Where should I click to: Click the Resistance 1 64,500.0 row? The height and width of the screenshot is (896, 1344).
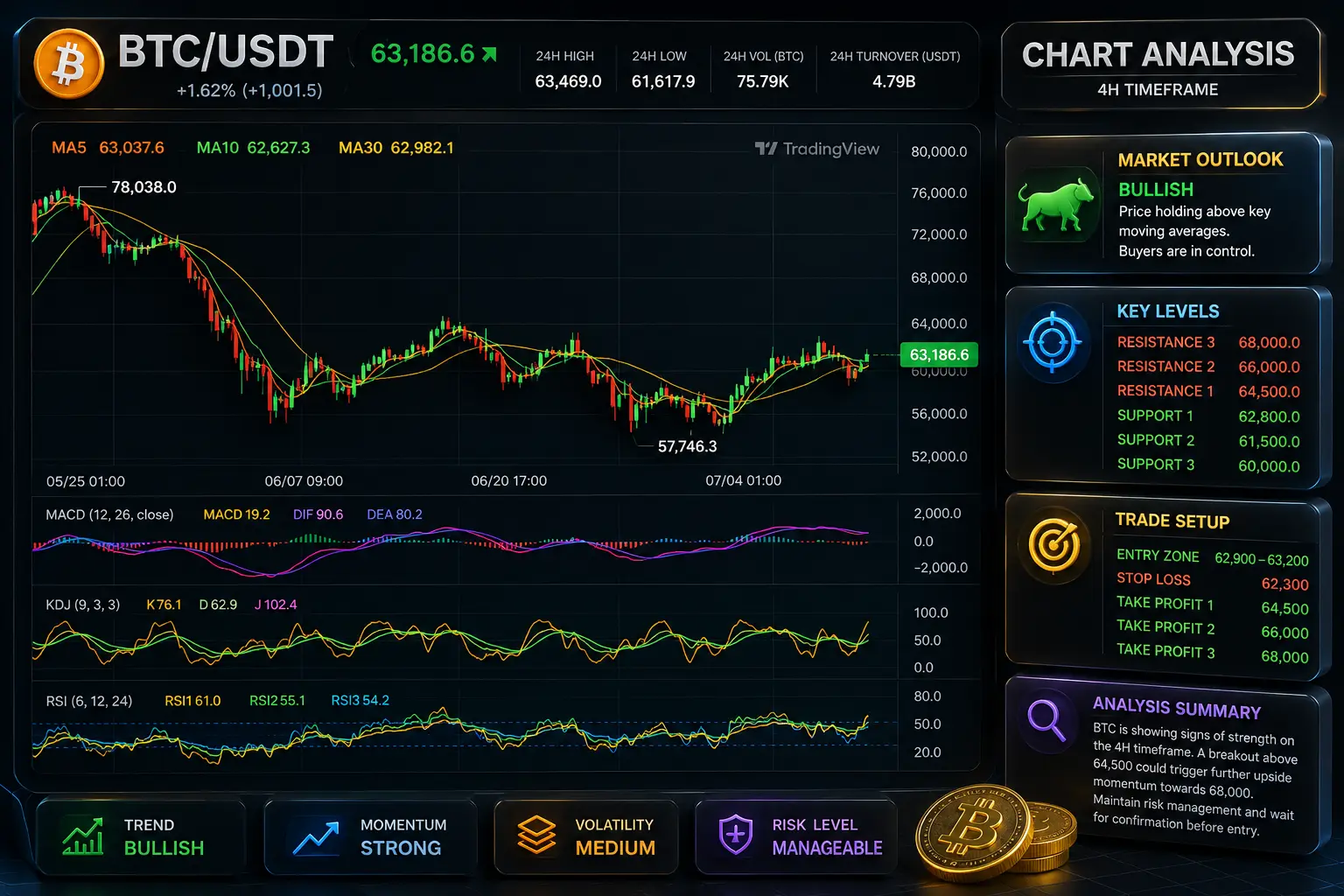tap(1208, 391)
